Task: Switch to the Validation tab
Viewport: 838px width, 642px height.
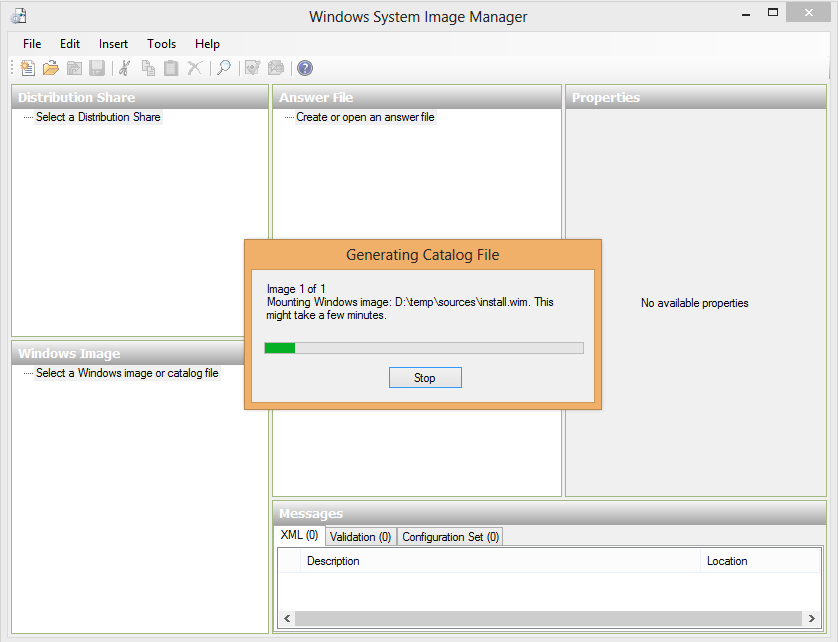Action: (x=360, y=536)
